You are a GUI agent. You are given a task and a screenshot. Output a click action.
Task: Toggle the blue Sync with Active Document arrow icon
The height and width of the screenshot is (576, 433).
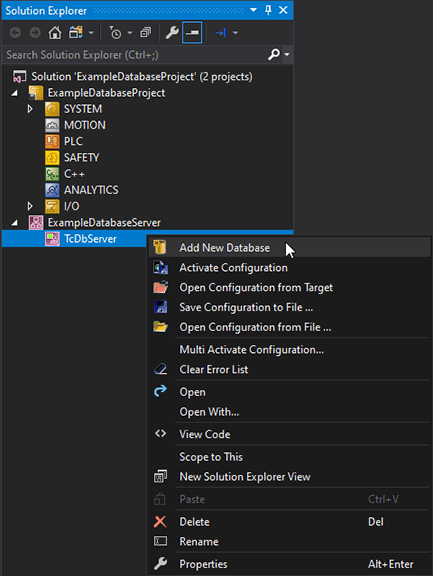pyautogui.click(x=220, y=33)
